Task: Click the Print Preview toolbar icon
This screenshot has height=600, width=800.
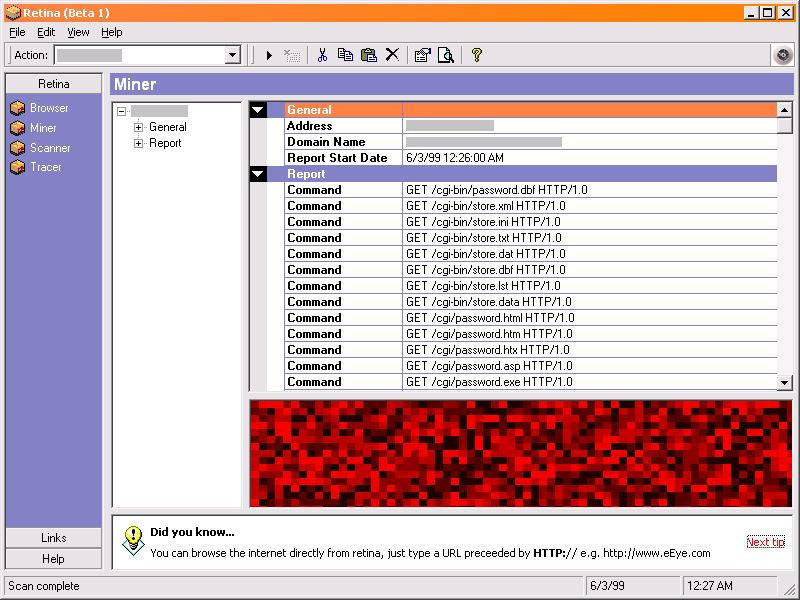Action: point(446,55)
